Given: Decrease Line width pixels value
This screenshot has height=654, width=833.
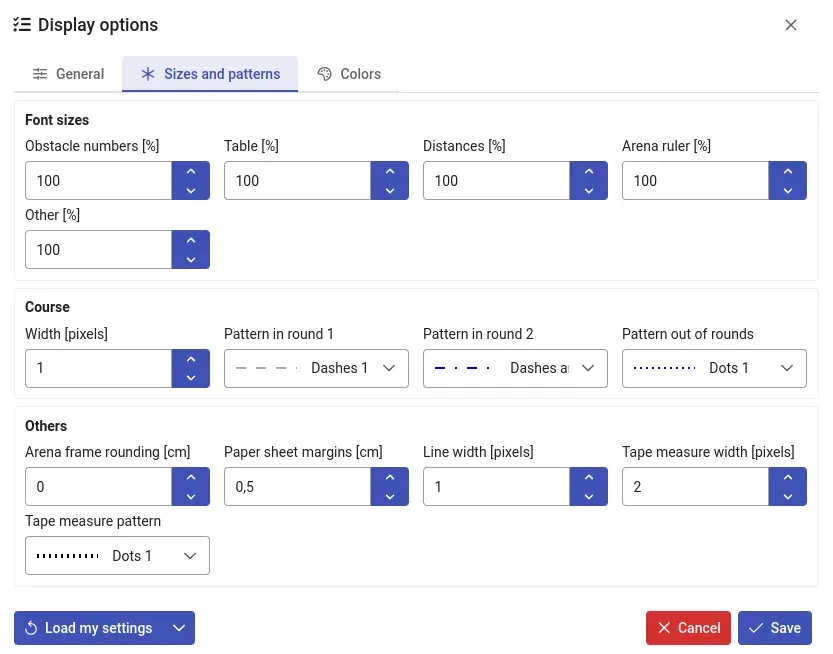Looking at the screenshot, I should (x=588, y=496).
